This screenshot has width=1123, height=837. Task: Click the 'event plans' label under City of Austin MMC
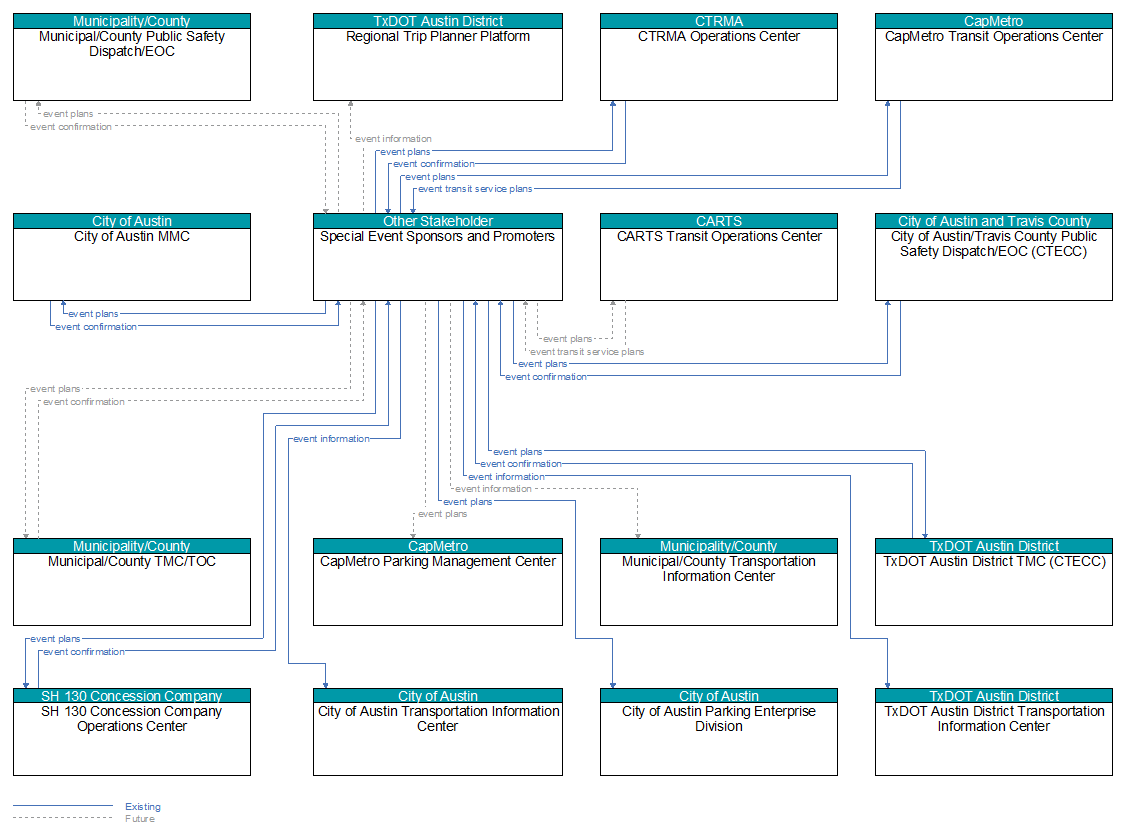(93, 314)
